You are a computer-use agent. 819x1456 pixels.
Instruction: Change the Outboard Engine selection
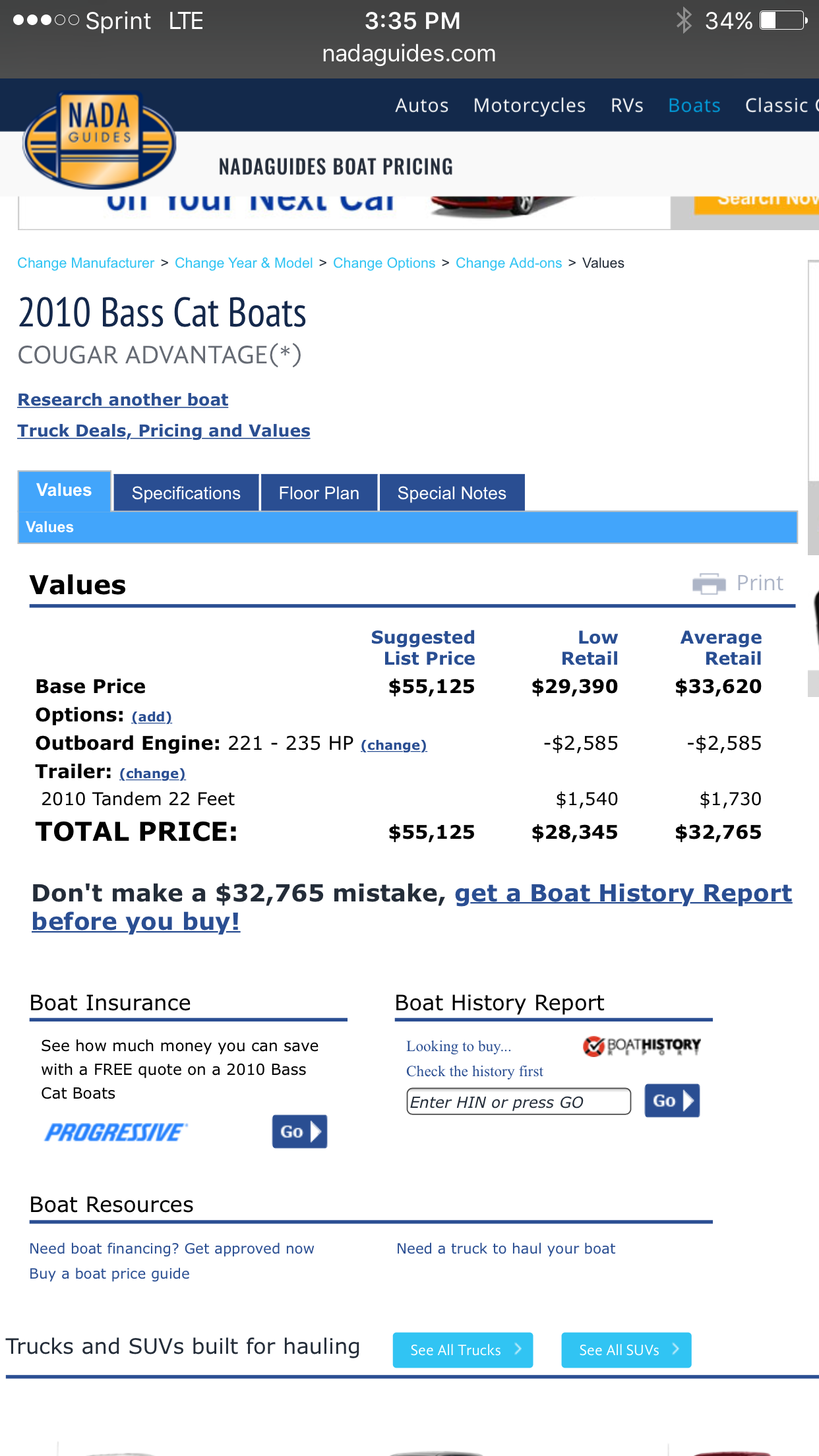(394, 745)
